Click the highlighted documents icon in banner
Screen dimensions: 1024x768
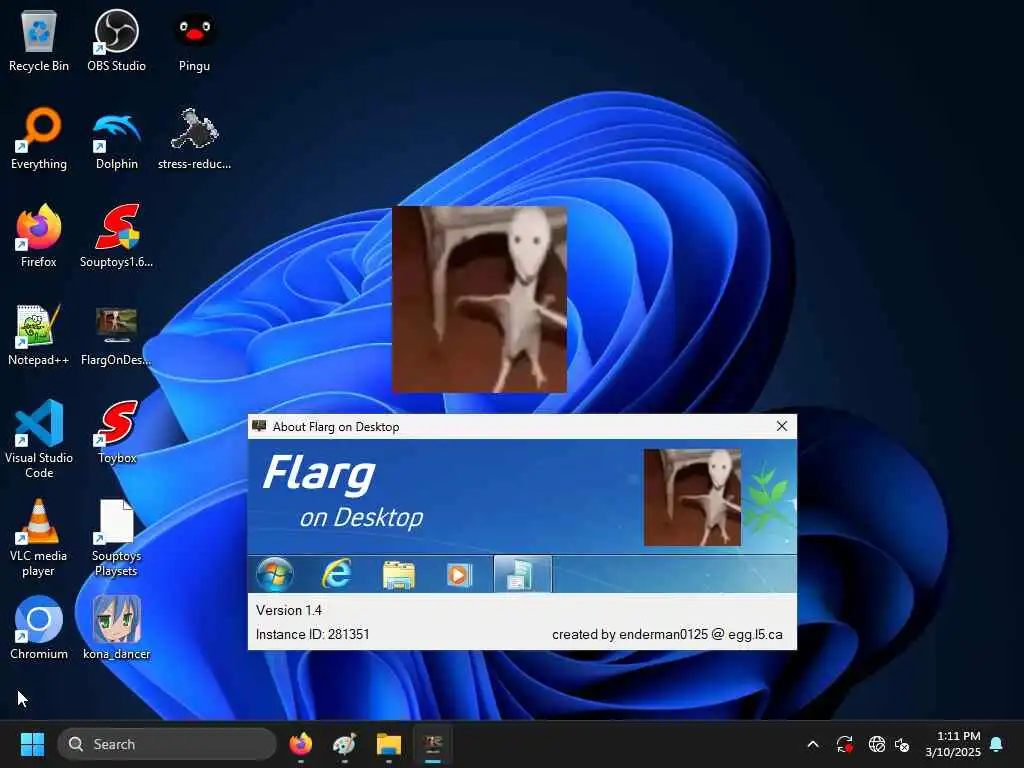522,575
